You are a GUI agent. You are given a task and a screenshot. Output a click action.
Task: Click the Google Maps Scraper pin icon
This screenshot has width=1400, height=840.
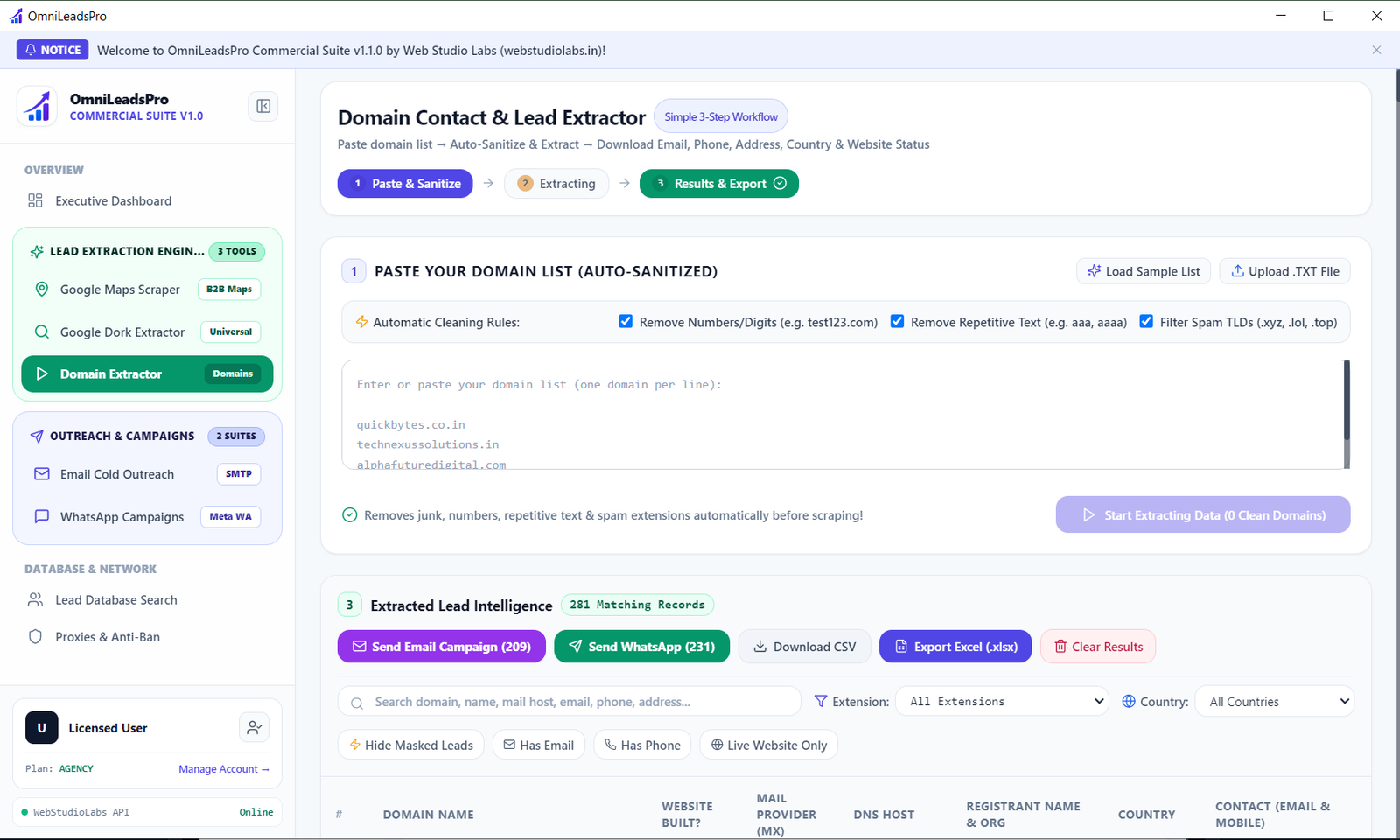point(41,289)
